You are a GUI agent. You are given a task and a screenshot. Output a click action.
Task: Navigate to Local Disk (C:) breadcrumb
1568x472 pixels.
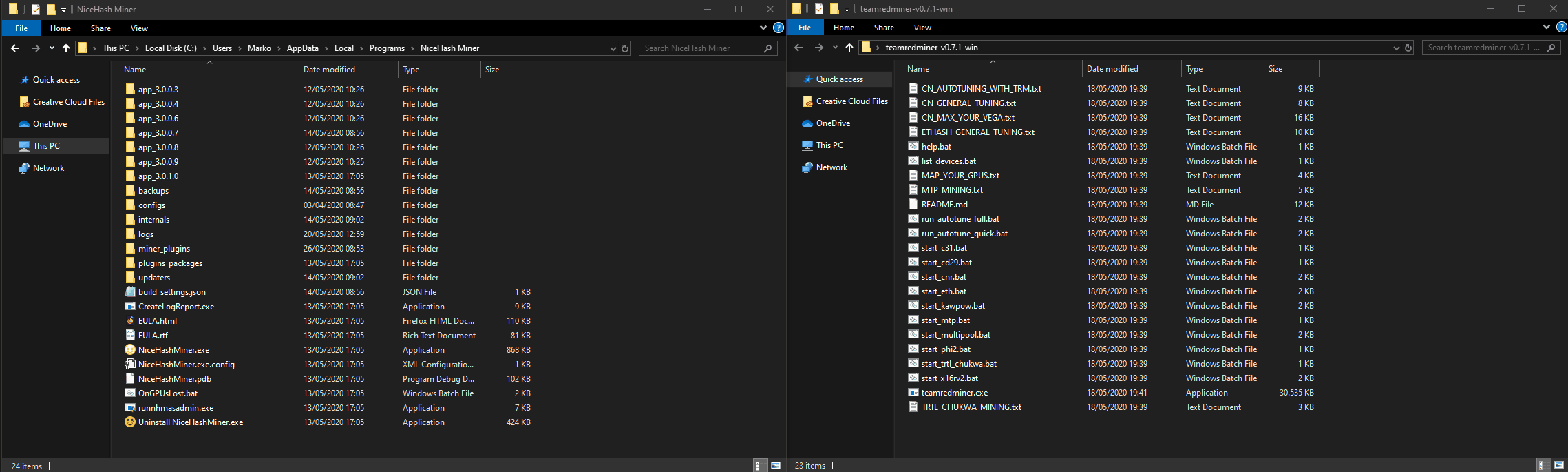171,48
